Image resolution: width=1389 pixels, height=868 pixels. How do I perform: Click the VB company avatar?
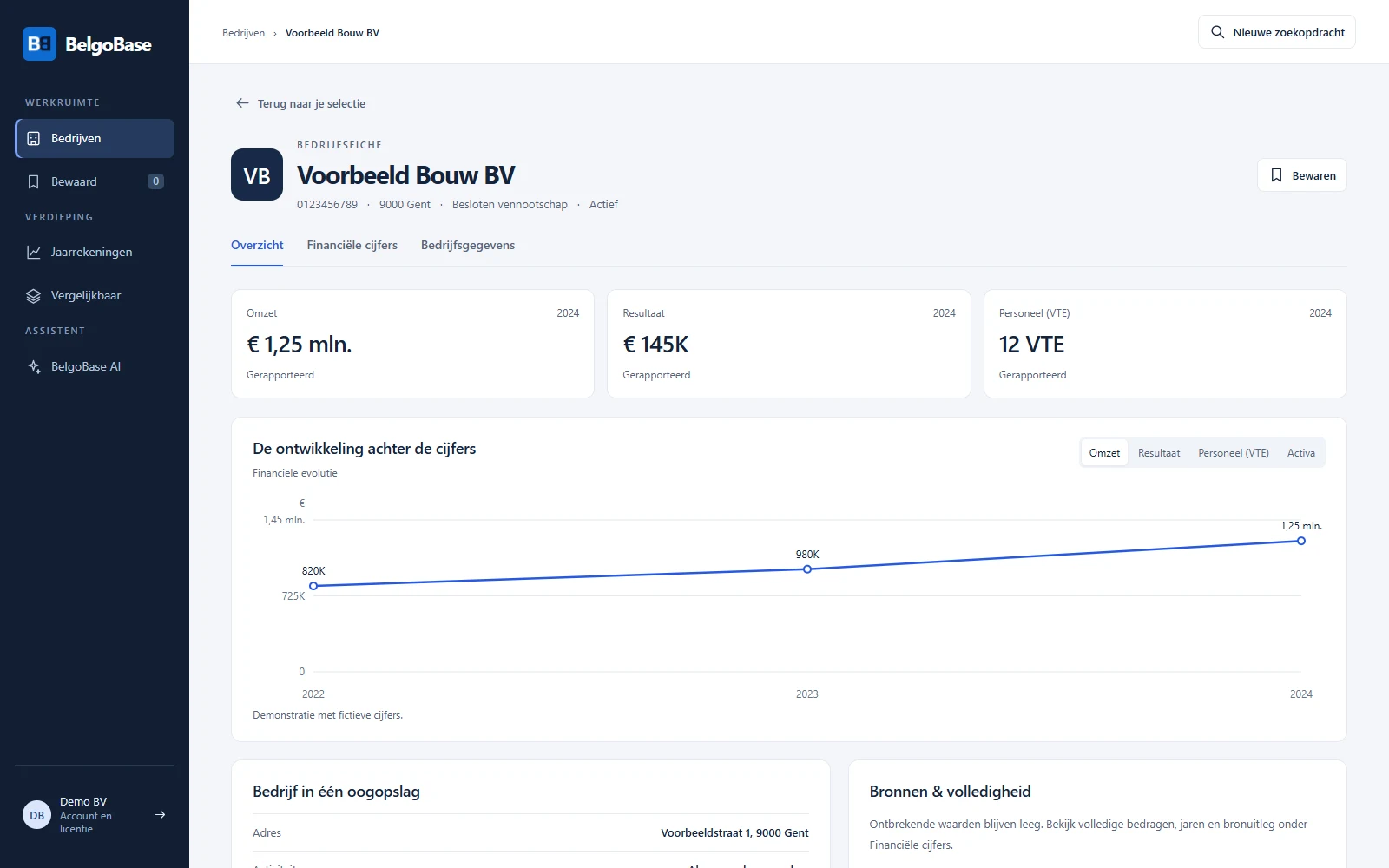pyautogui.click(x=257, y=174)
